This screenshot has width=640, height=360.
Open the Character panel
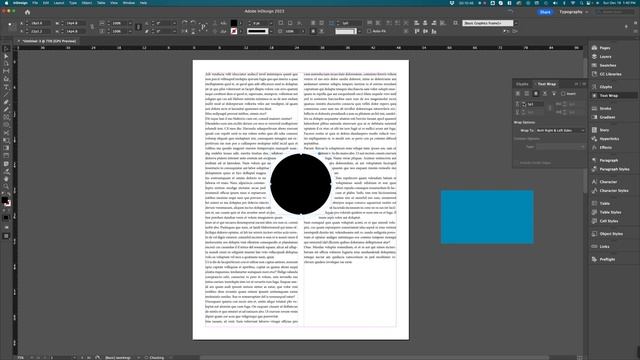click(x=608, y=182)
